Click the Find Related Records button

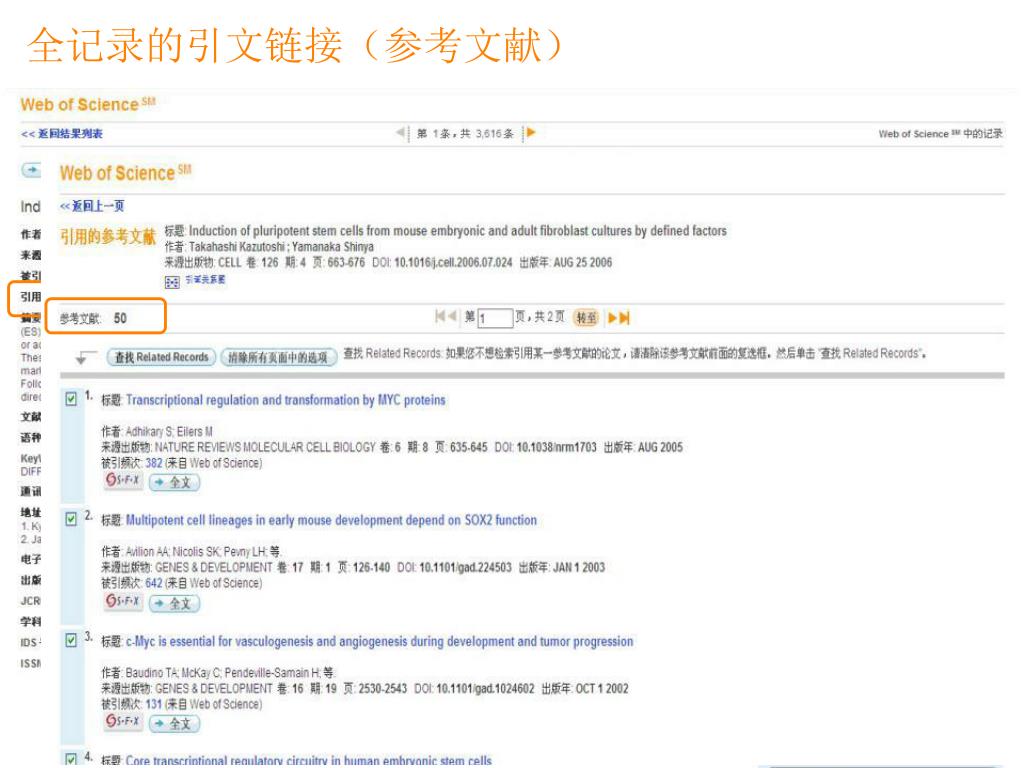161,357
